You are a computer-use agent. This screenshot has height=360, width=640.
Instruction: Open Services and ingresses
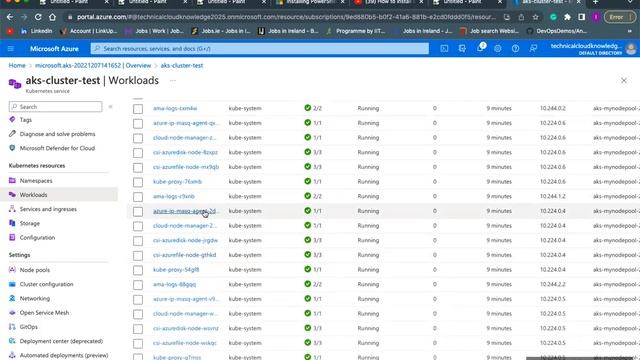pos(48,209)
